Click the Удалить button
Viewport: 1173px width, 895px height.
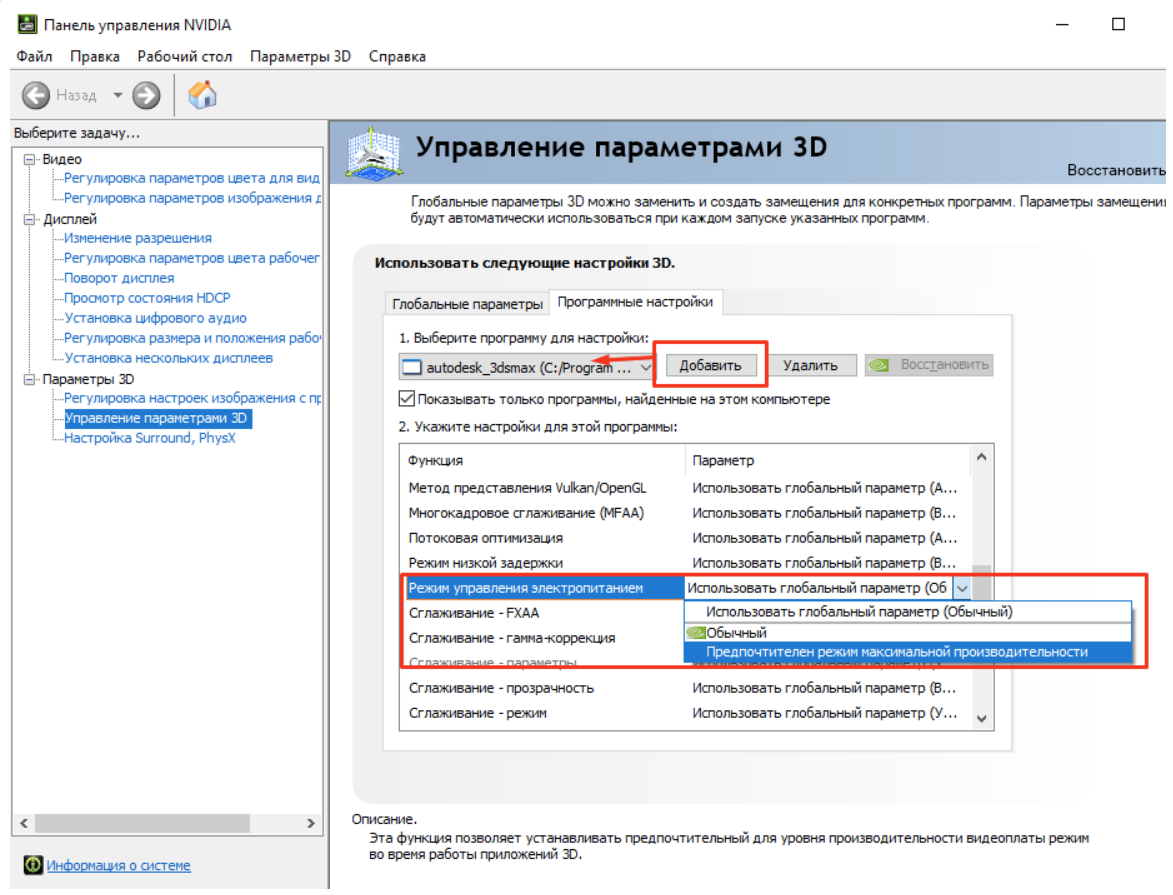point(810,365)
